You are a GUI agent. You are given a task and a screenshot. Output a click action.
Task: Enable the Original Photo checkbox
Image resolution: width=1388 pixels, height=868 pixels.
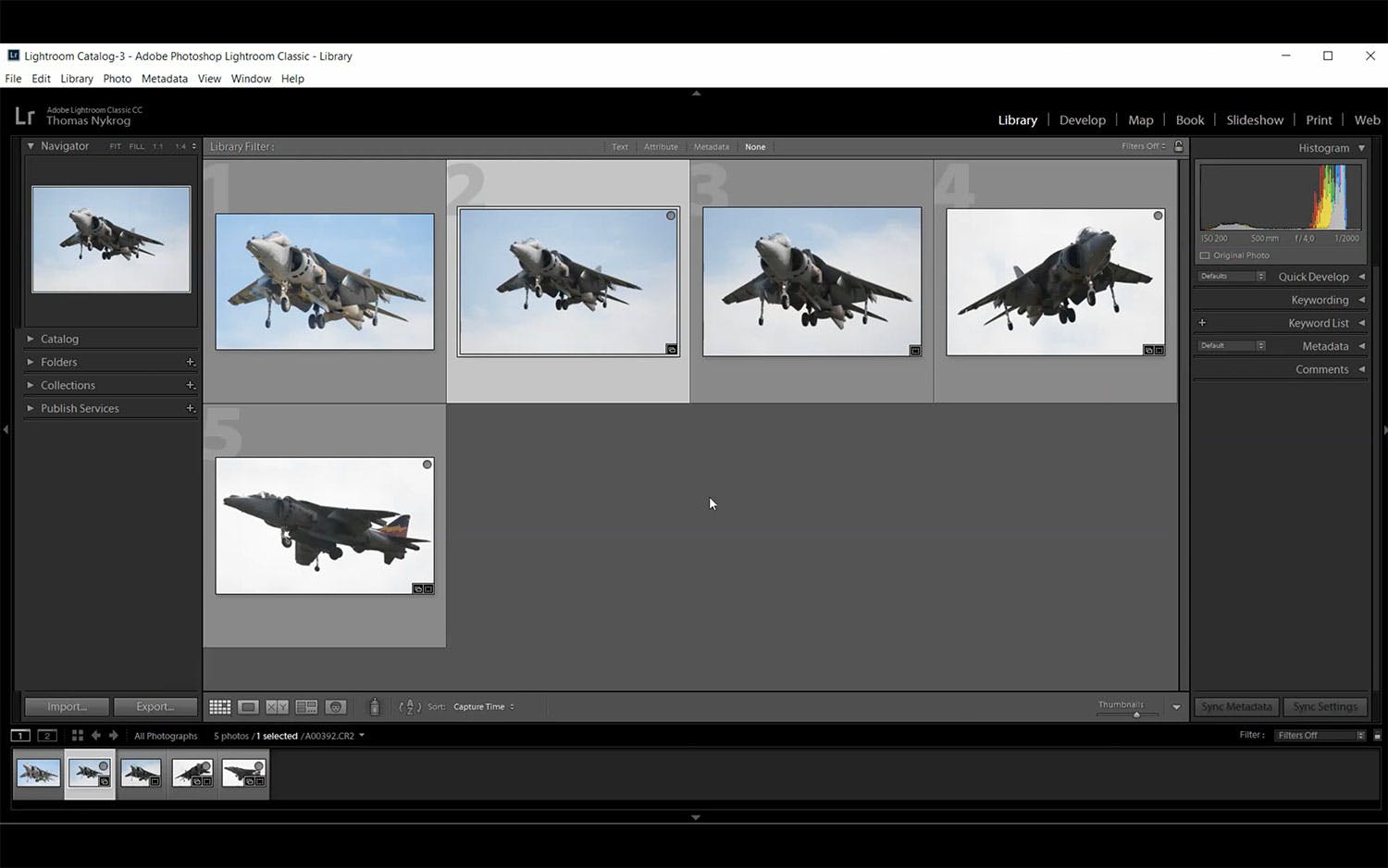1205,255
